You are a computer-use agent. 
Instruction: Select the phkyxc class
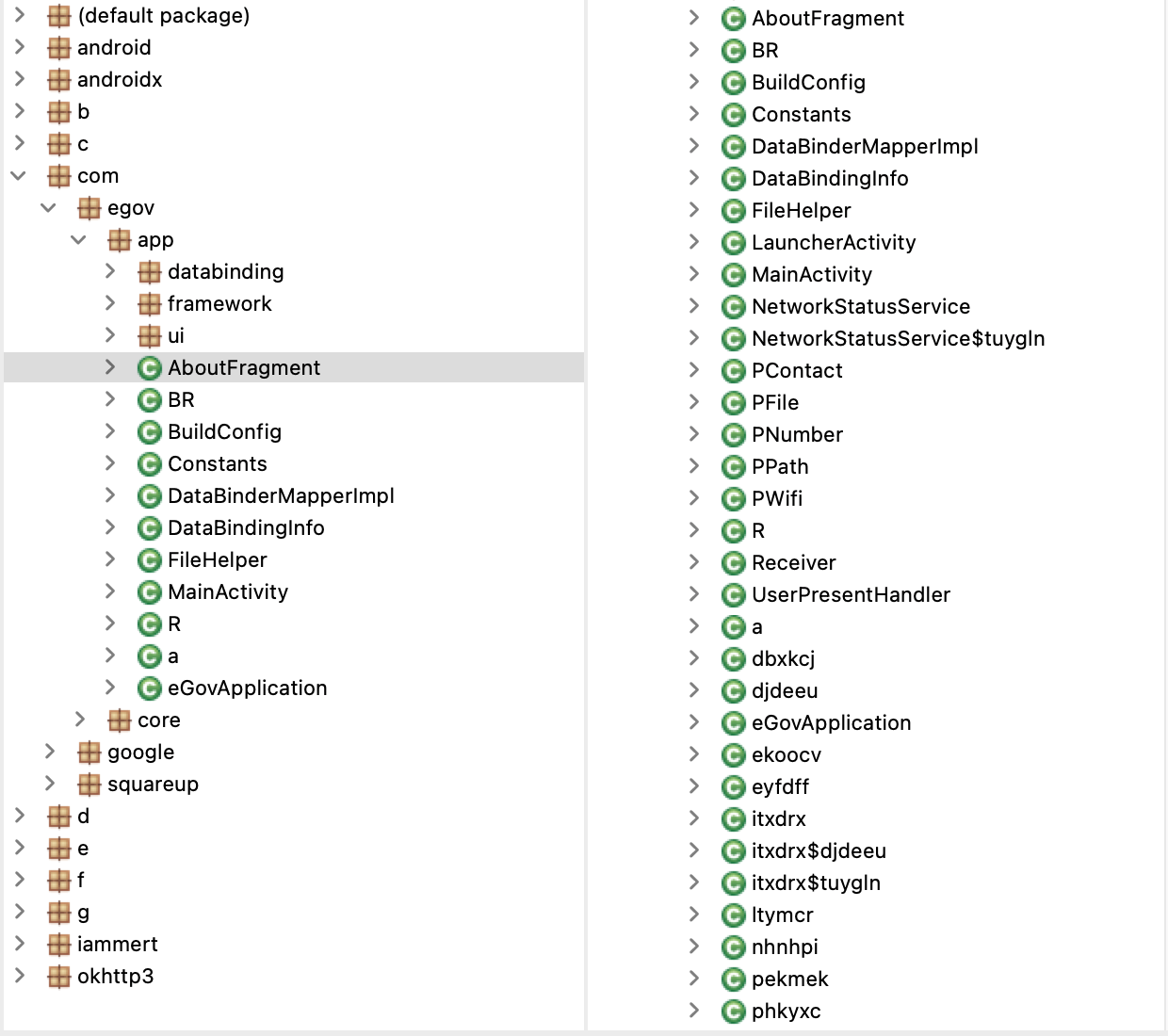tap(786, 1012)
